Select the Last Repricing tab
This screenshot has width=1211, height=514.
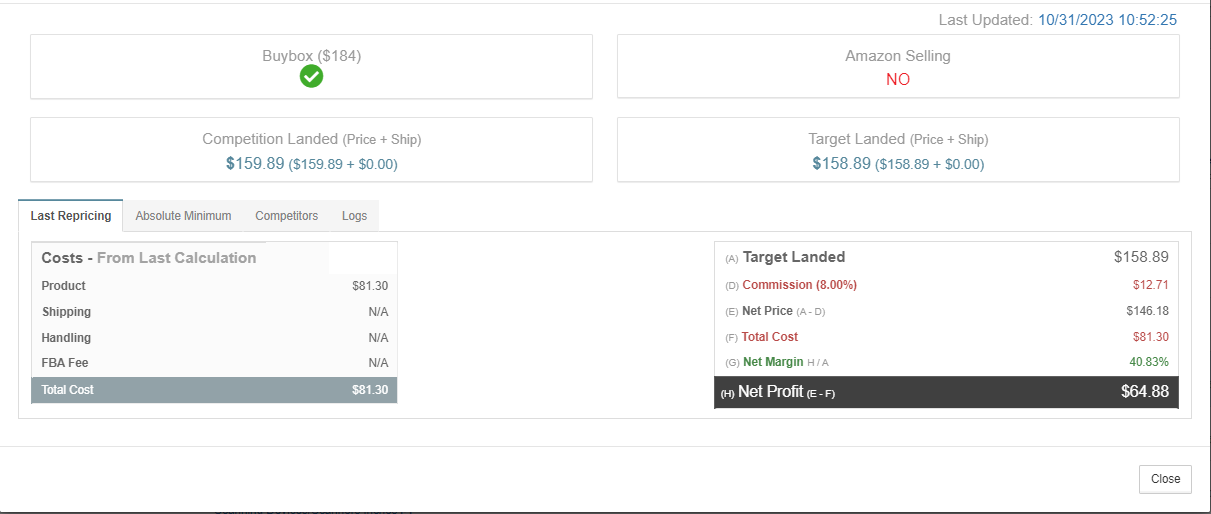click(71, 216)
